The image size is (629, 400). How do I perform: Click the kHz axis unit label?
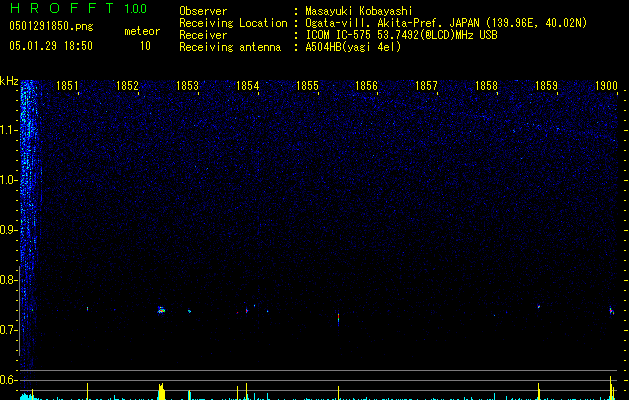pyautogui.click(x=9, y=81)
